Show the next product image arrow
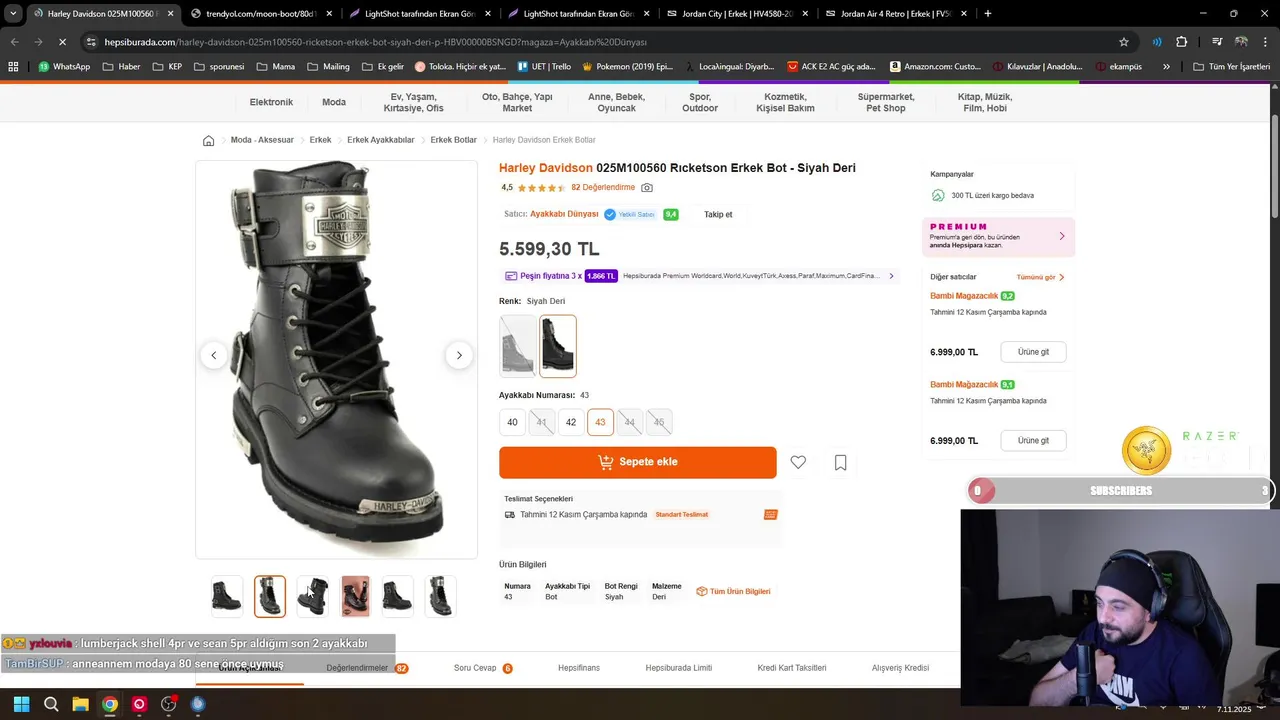1280x720 pixels. (459, 355)
